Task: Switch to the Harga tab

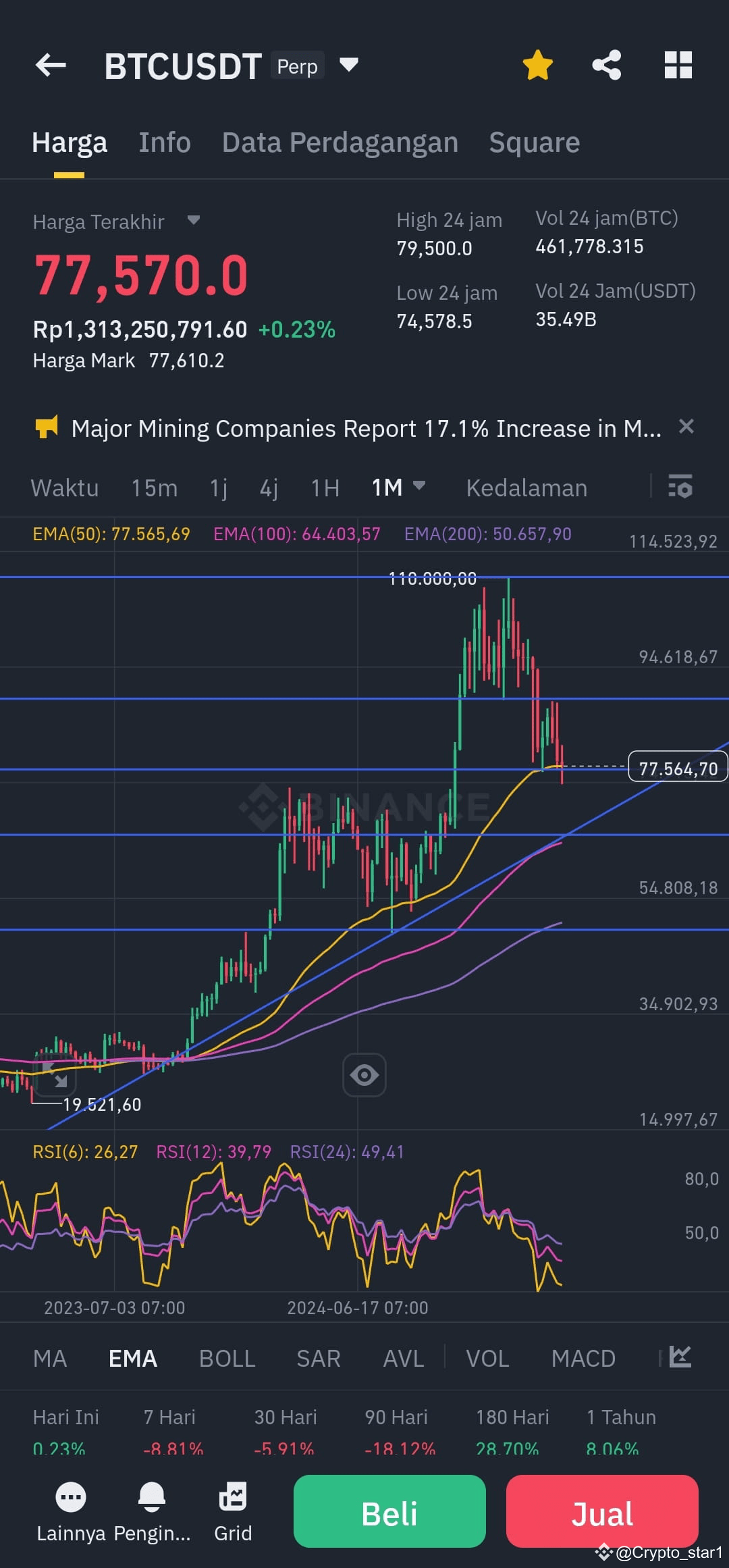Action: [70, 142]
